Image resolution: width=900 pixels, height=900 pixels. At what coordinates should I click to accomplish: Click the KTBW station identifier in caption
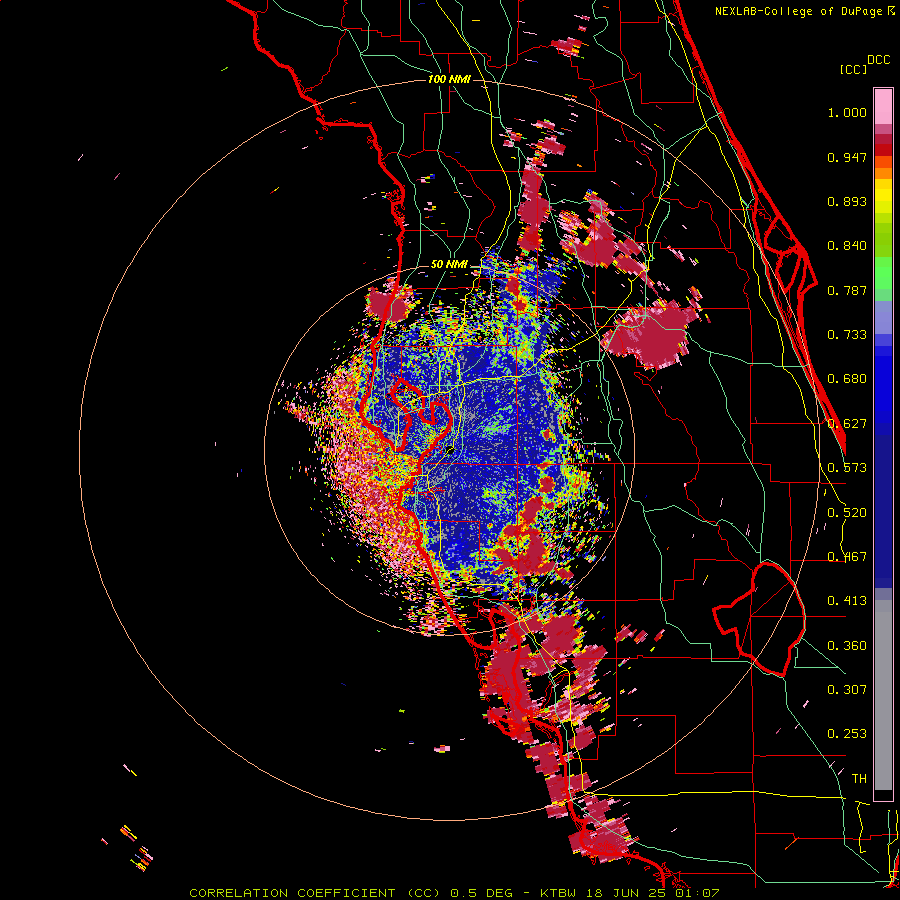[x=559, y=893]
